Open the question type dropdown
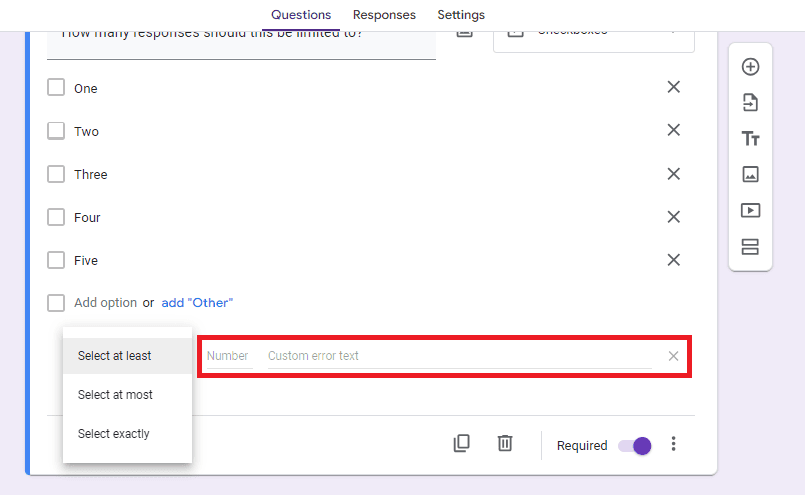The width and height of the screenshot is (805, 495). tap(593, 41)
